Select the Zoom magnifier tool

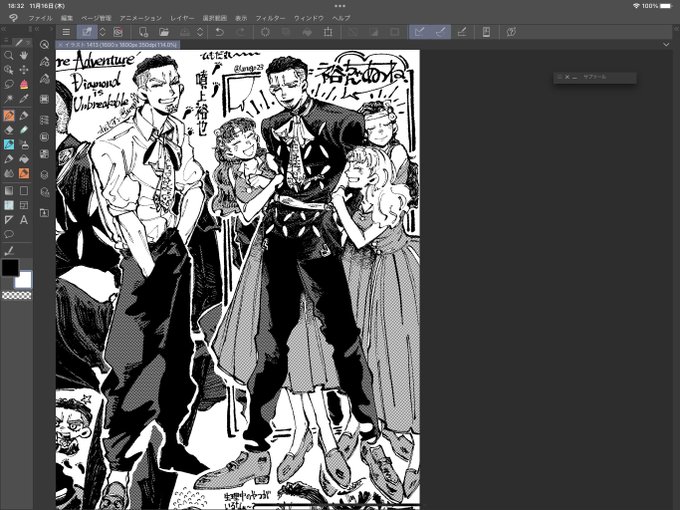click(9, 55)
